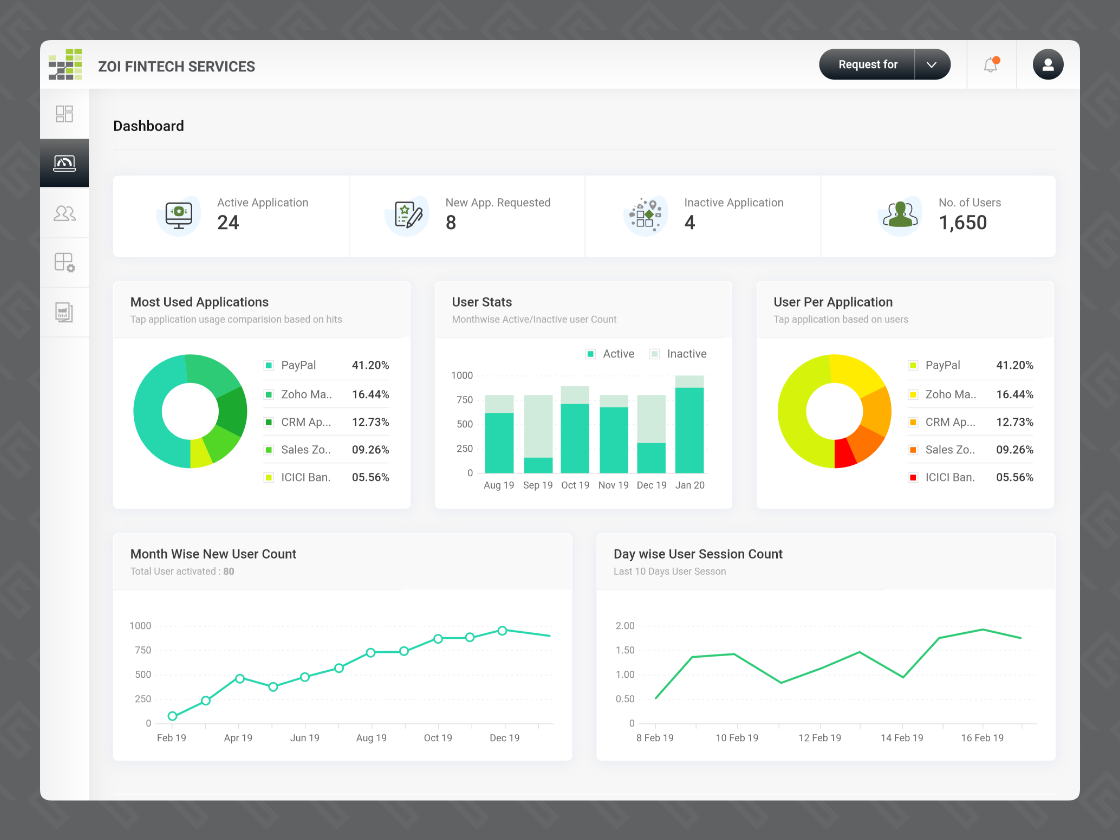Click the Inactive Application value 4
Screen dimensions: 1120x840
pyautogui.click(x=689, y=223)
